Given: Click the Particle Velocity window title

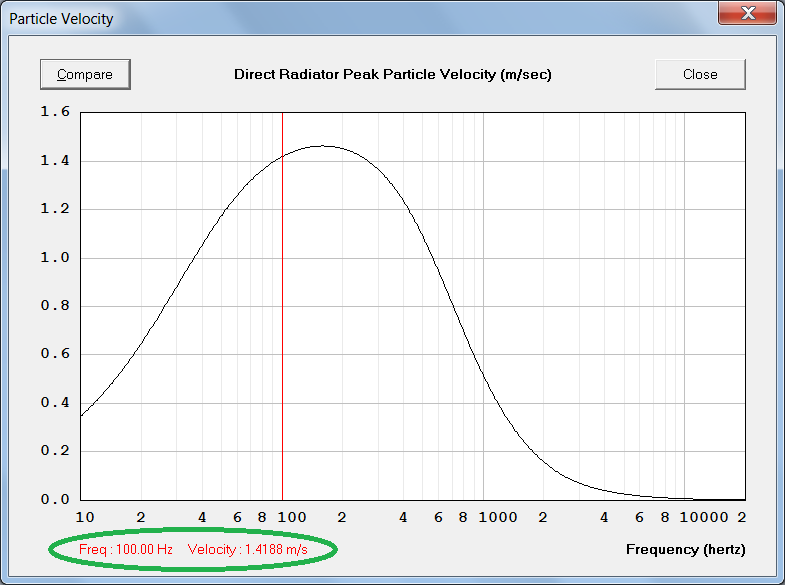Looking at the screenshot, I should 61,19.
